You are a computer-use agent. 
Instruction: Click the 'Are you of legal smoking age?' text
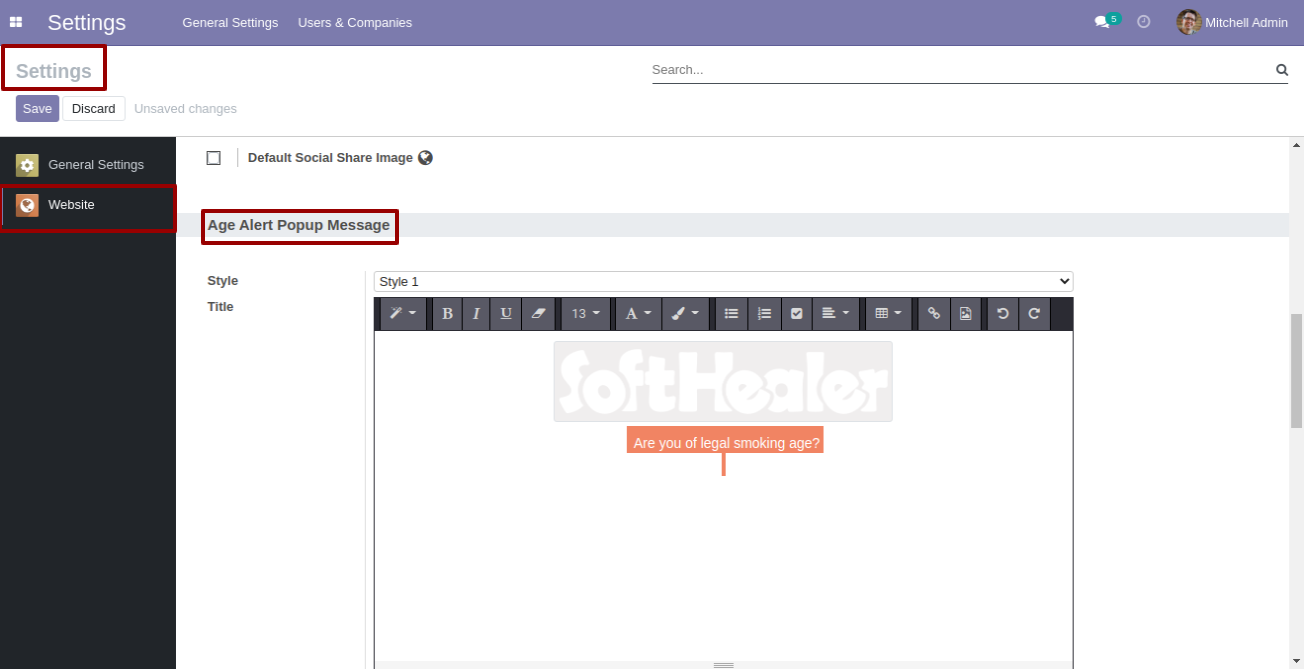(726, 443)
